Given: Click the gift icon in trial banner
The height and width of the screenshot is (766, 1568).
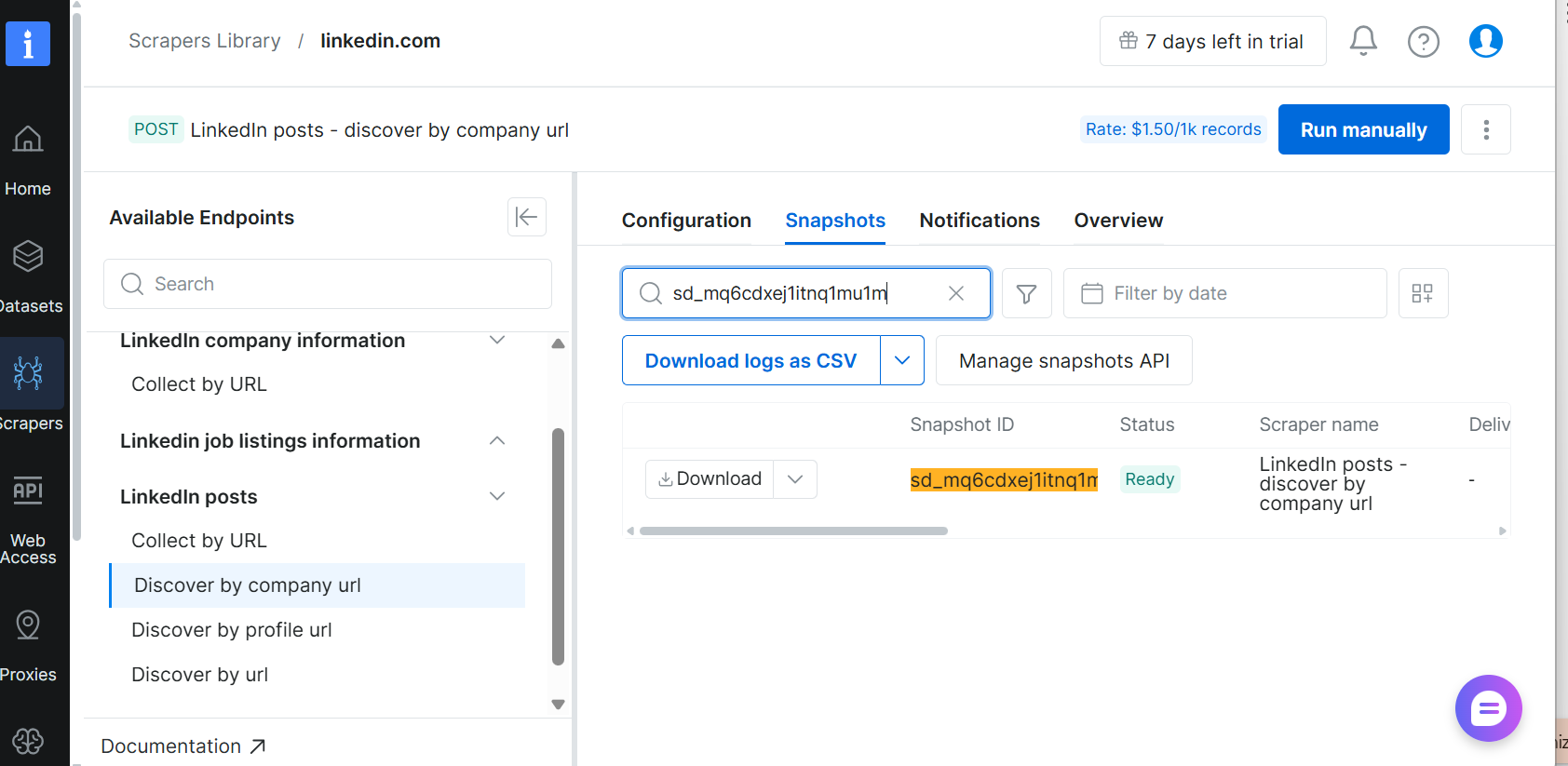Looking at the screenshot, I should coord(1129,41).
